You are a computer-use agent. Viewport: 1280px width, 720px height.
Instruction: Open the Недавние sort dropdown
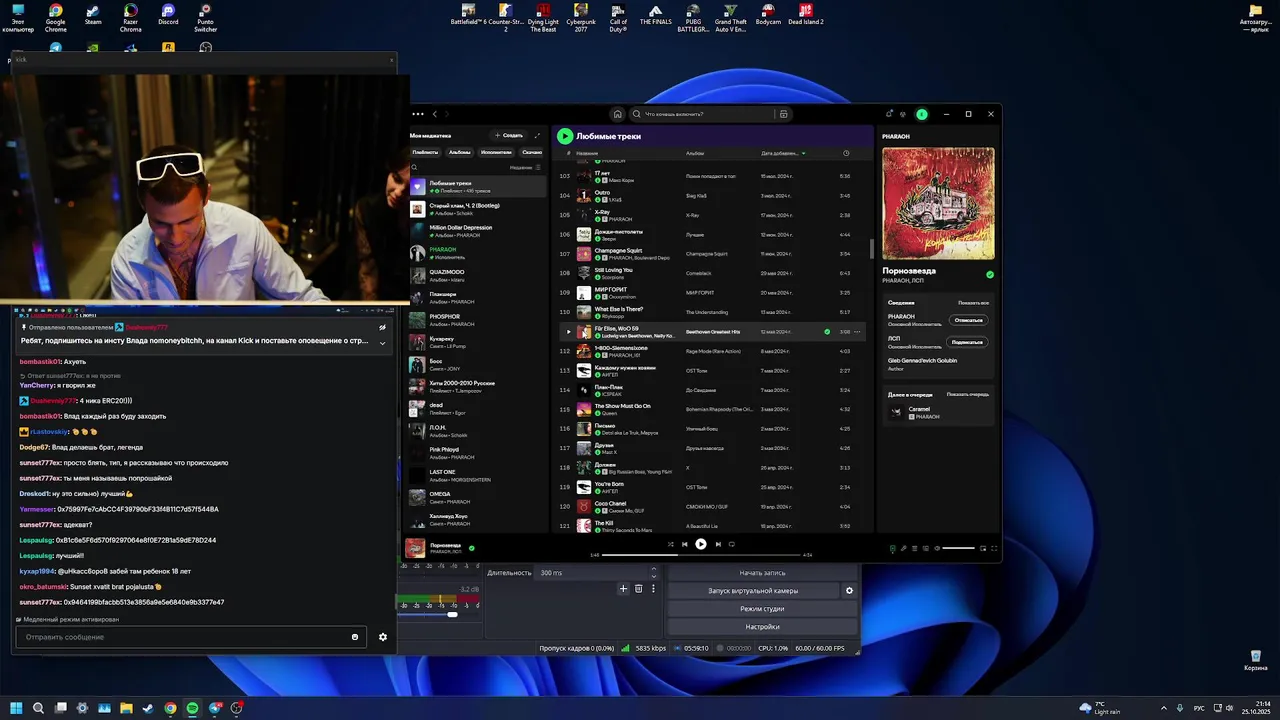(525, 167)
